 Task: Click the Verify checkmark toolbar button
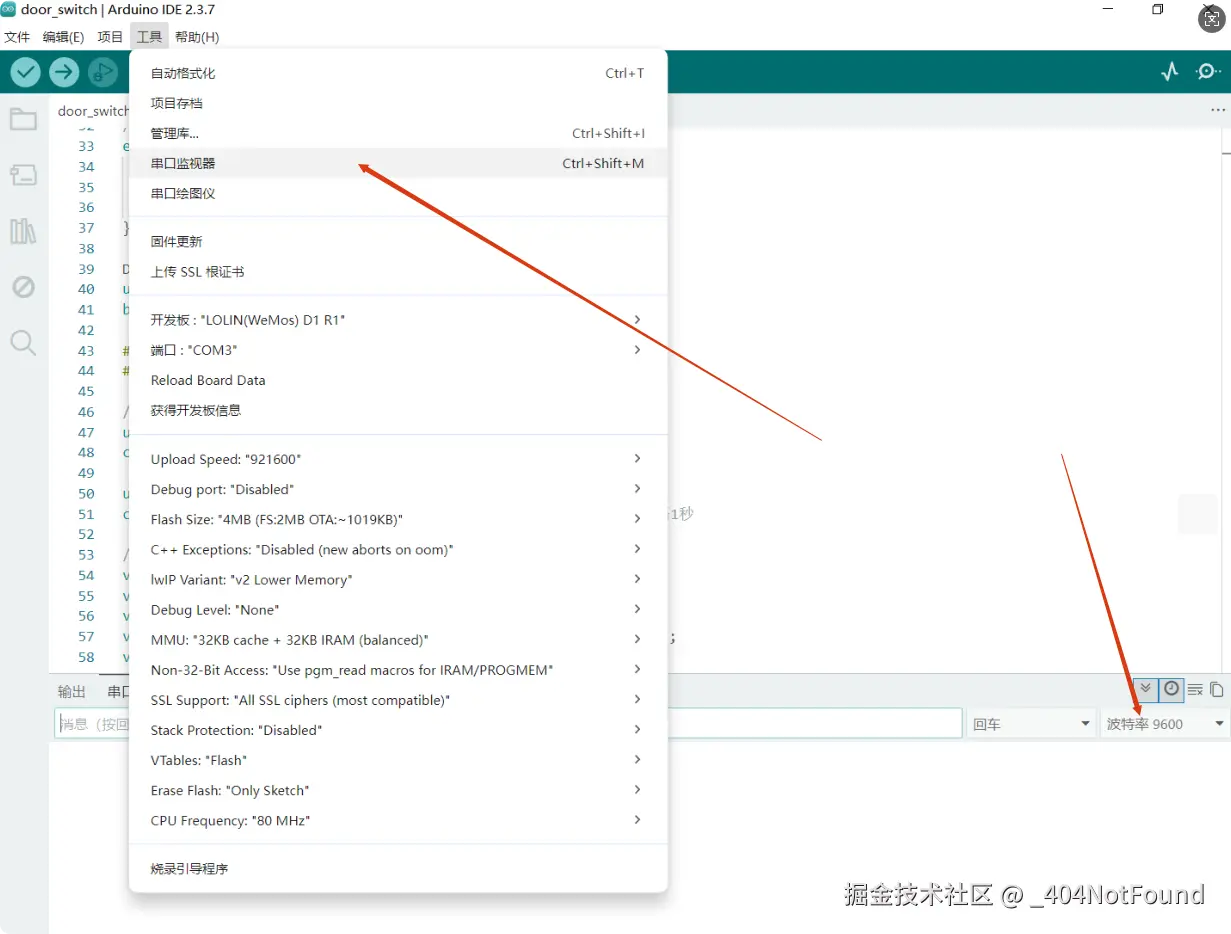coord(25,72)
